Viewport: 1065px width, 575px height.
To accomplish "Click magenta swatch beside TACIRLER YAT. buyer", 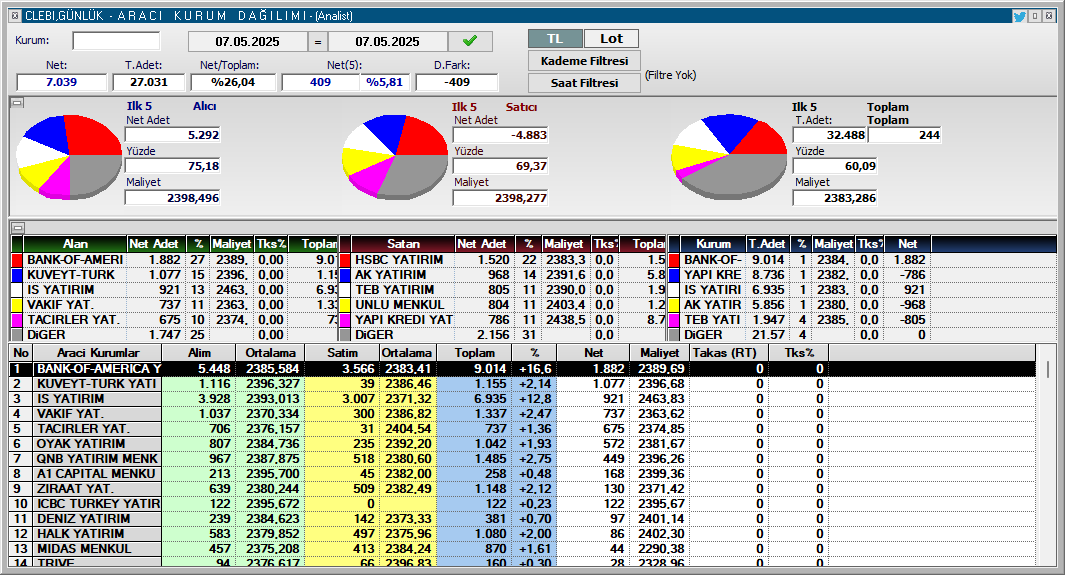I will coord(18,320).
